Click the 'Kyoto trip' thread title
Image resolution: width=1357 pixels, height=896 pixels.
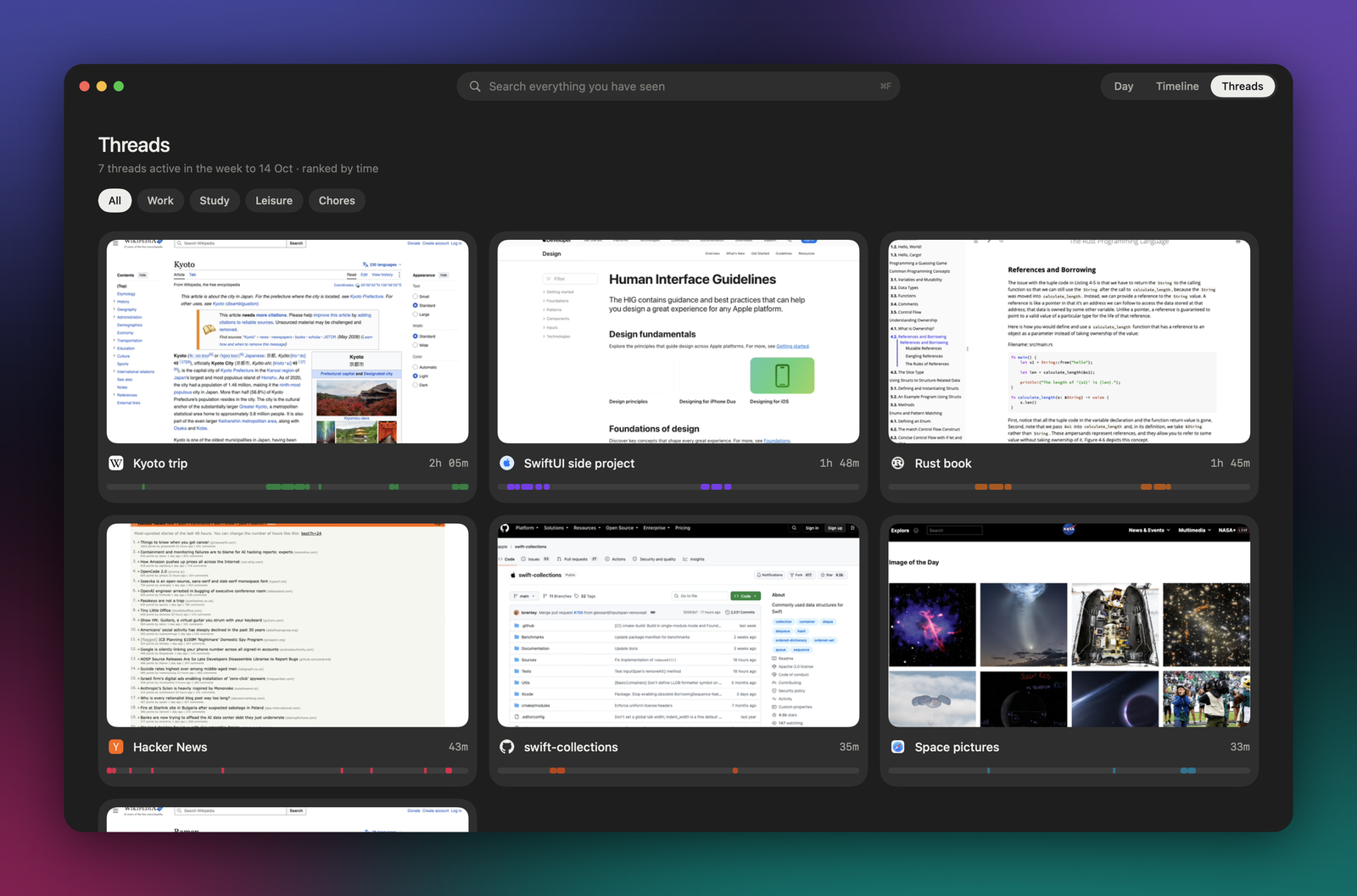pos(160,464)
